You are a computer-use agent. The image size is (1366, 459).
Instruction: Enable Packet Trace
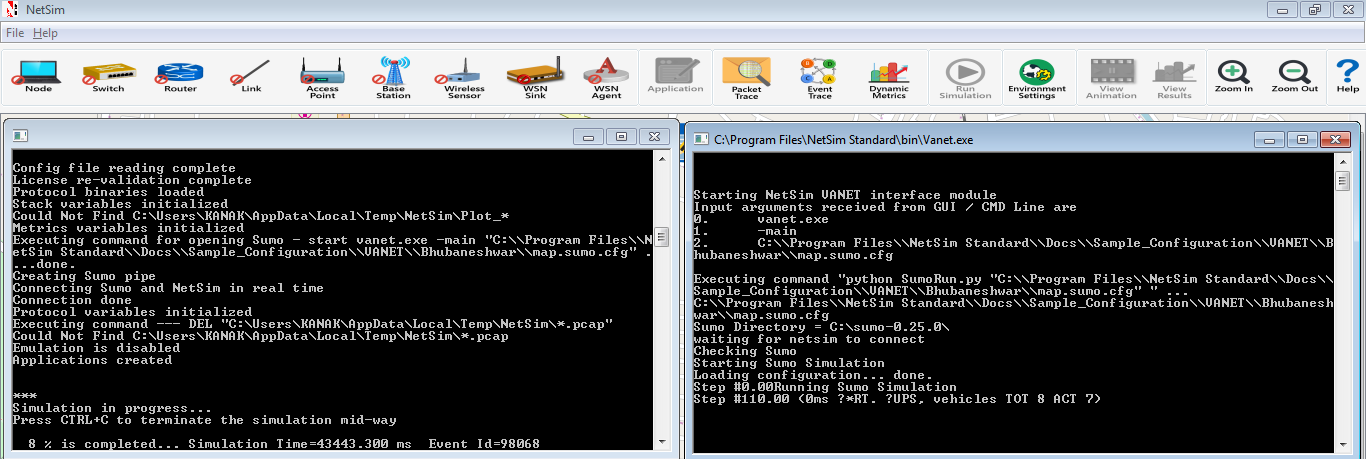pyautogui.click(x=746, y=78)
